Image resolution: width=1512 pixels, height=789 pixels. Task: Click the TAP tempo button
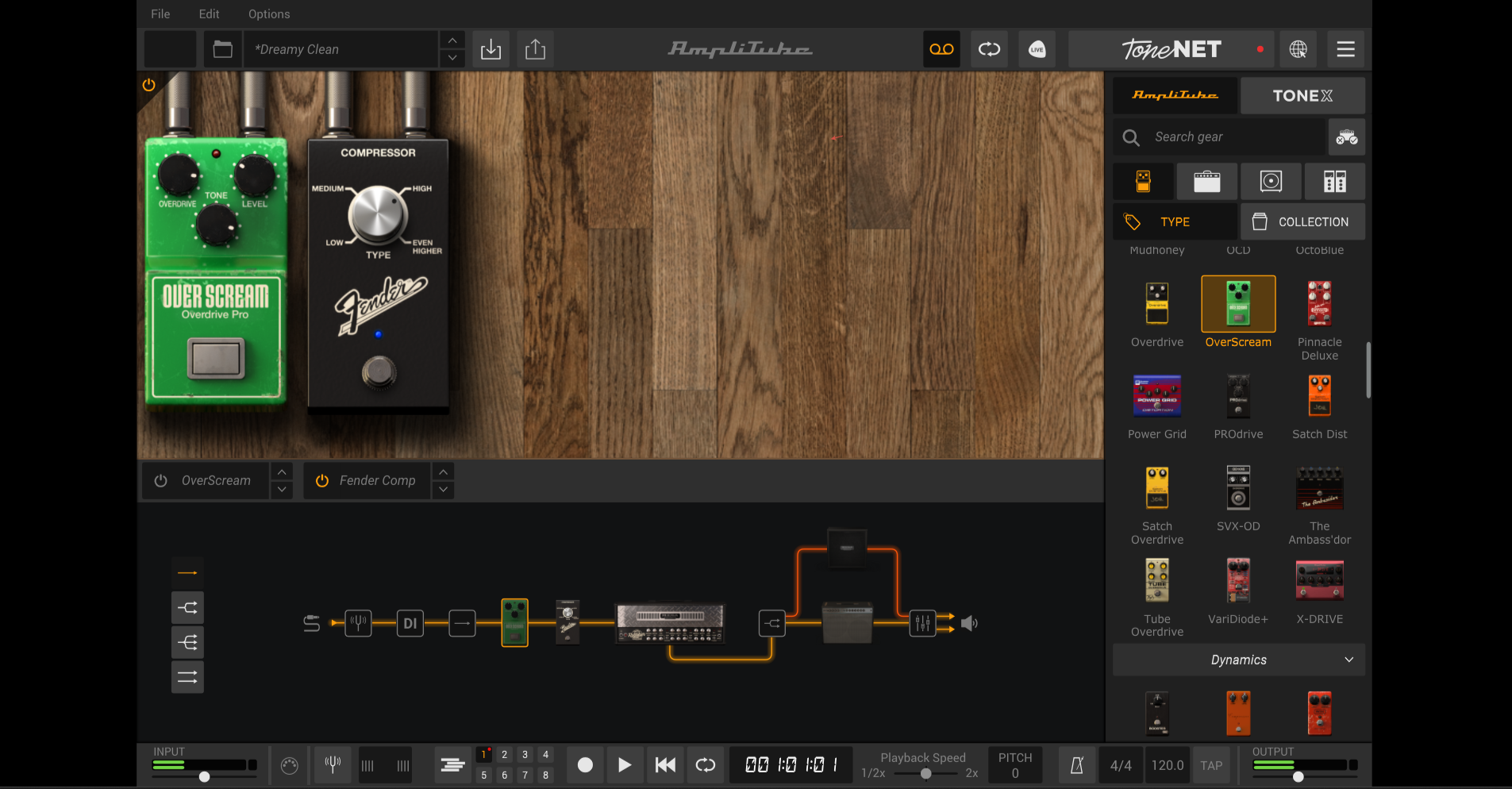[x=1211, y=765]
